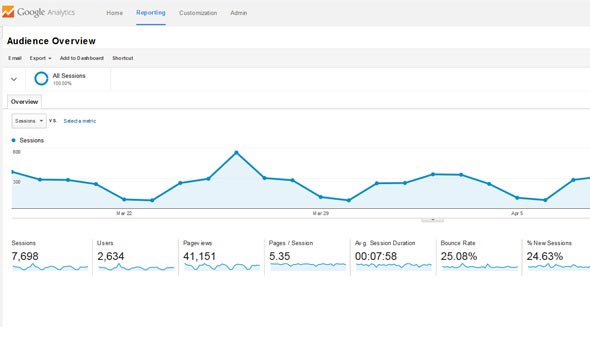The width and height of the screenshot is (590, 361).
Task: Open the Export dropdown menu
Action: point(40,58)
